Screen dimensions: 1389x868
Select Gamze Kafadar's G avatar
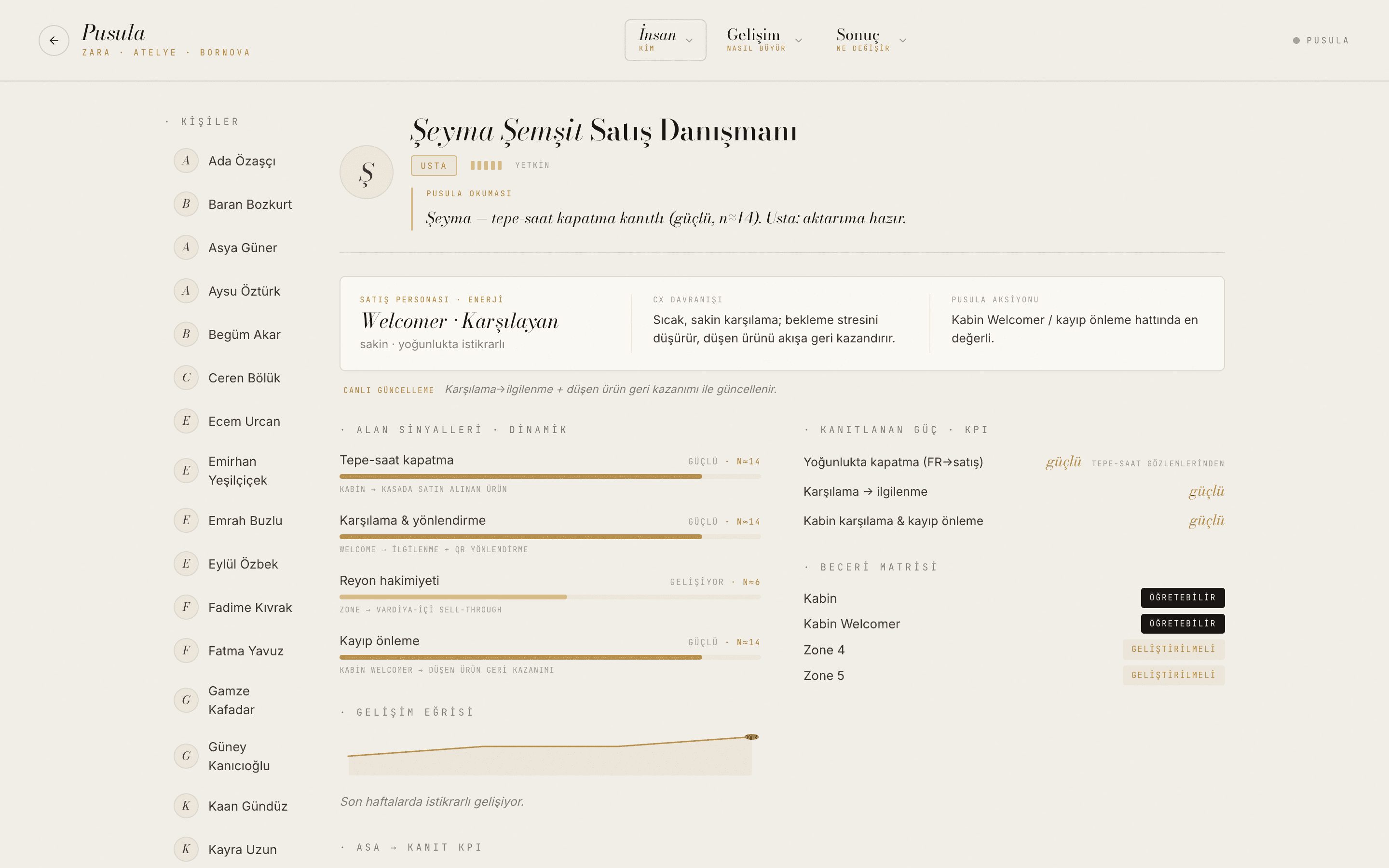(186, 700)
